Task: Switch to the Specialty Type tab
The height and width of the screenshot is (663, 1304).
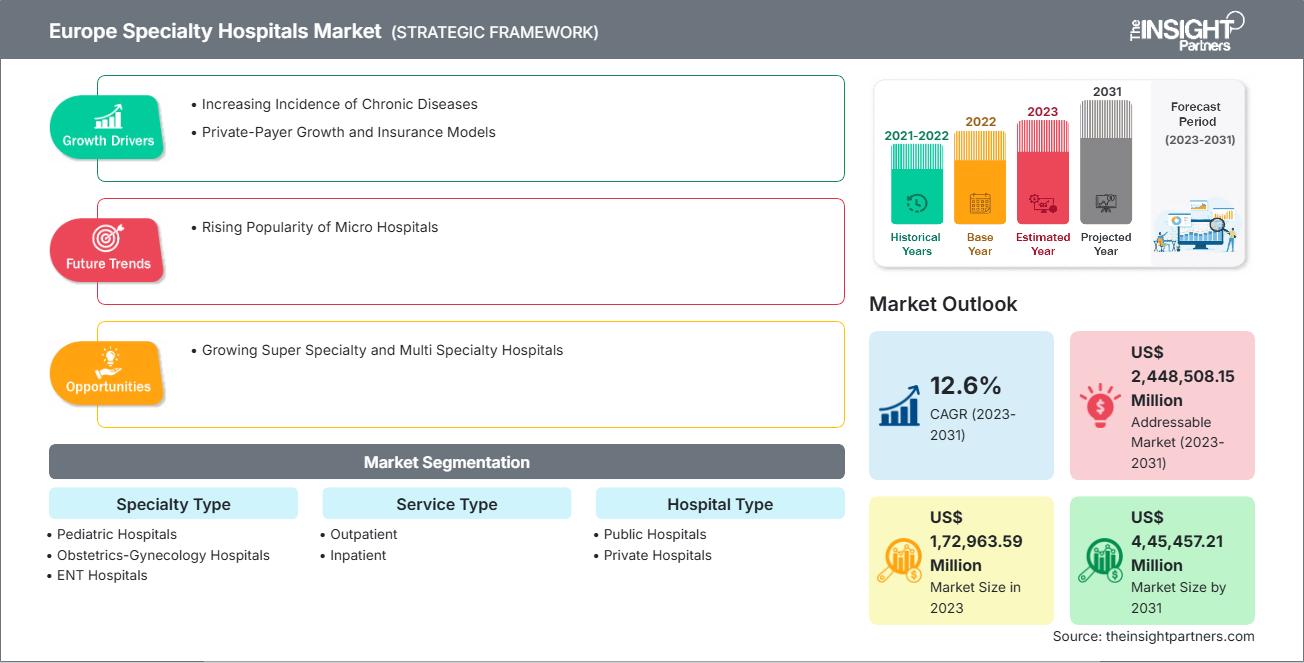Action: pos(172,503)
